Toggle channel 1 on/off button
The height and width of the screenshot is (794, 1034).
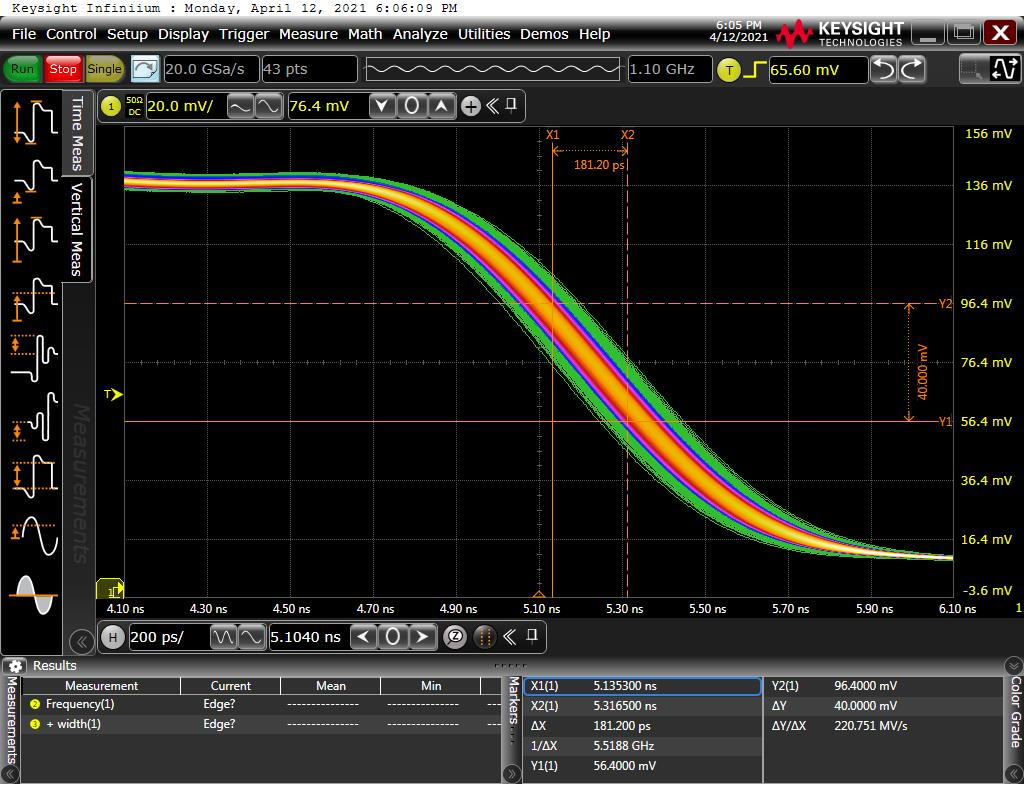point(110,106)
